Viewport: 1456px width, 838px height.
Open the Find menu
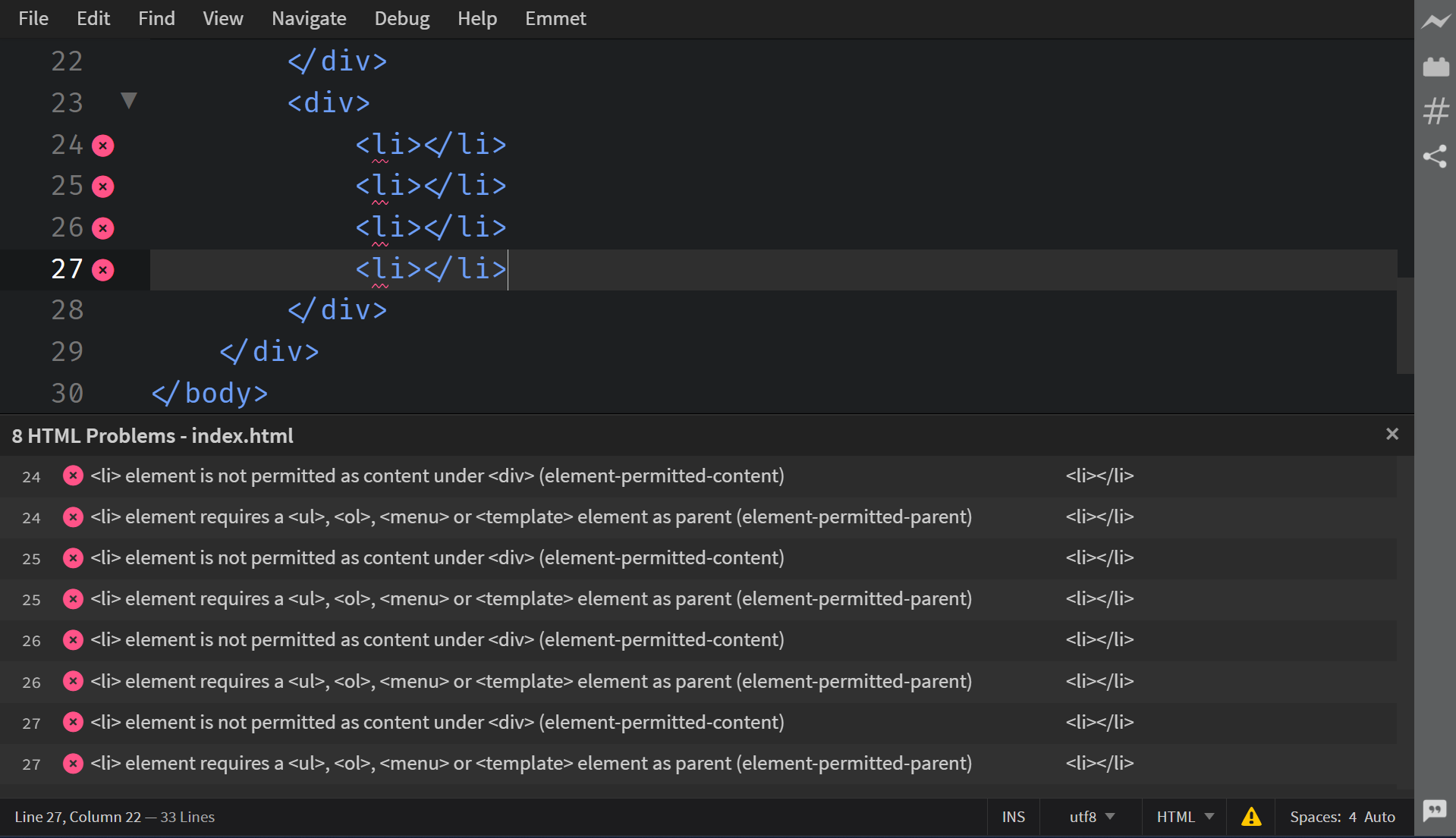(156, 19)
